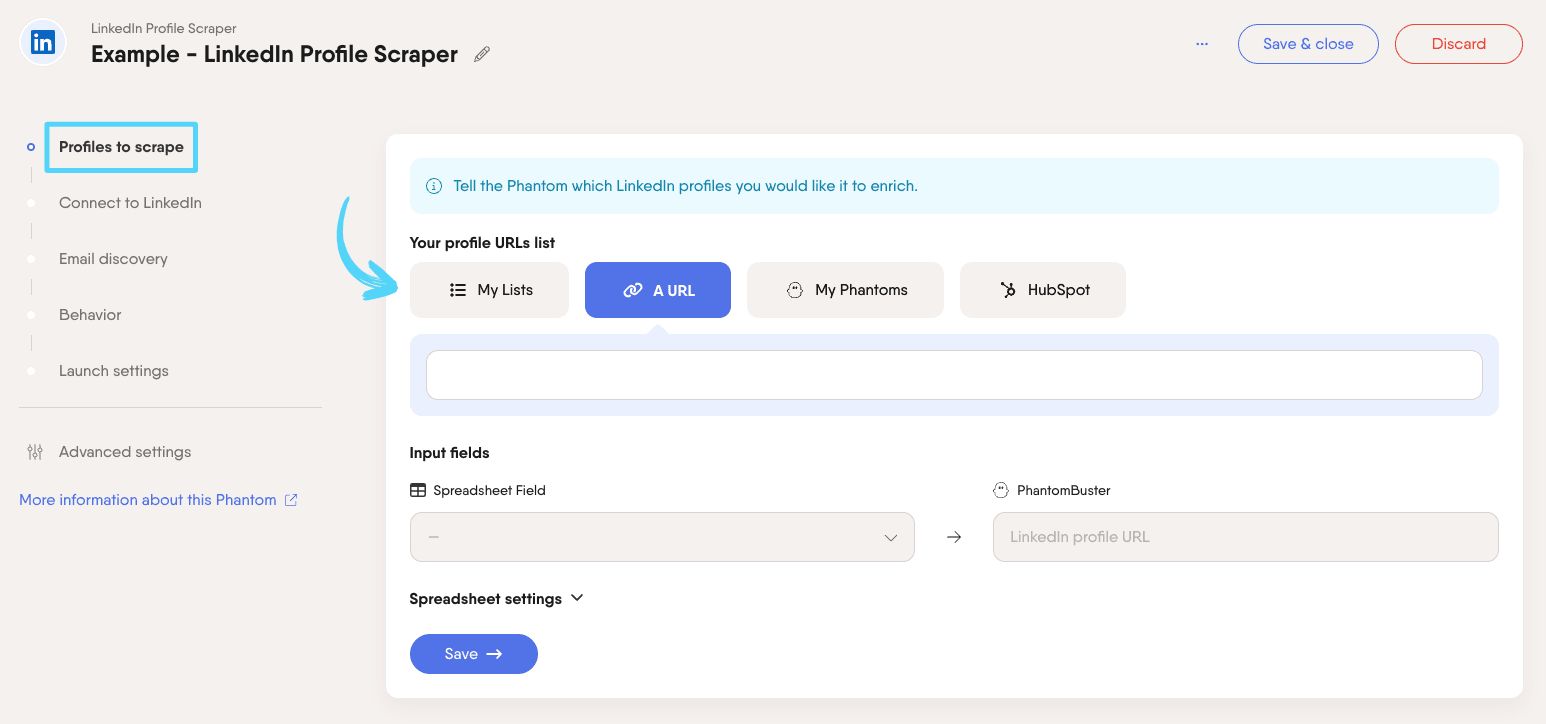This screenshot has height=724, width=1546.
Task: Click the pencil icon to rename Phantom
Action: (x=482, y=54)
